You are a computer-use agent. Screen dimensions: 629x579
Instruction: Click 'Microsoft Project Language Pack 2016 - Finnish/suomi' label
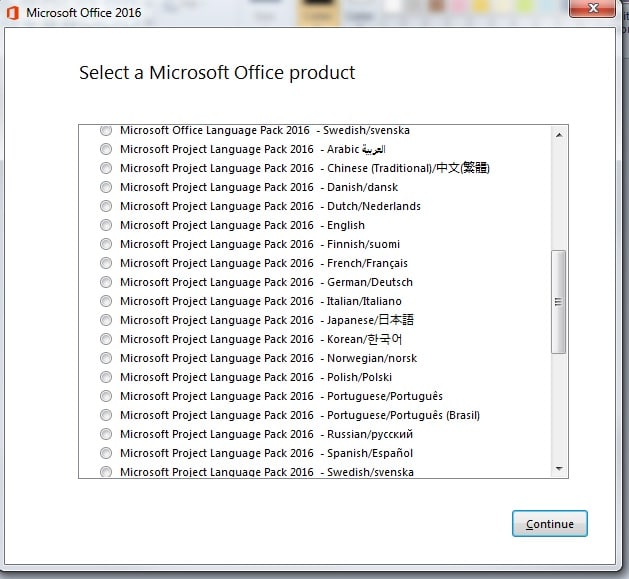click(x=260, y=244)
